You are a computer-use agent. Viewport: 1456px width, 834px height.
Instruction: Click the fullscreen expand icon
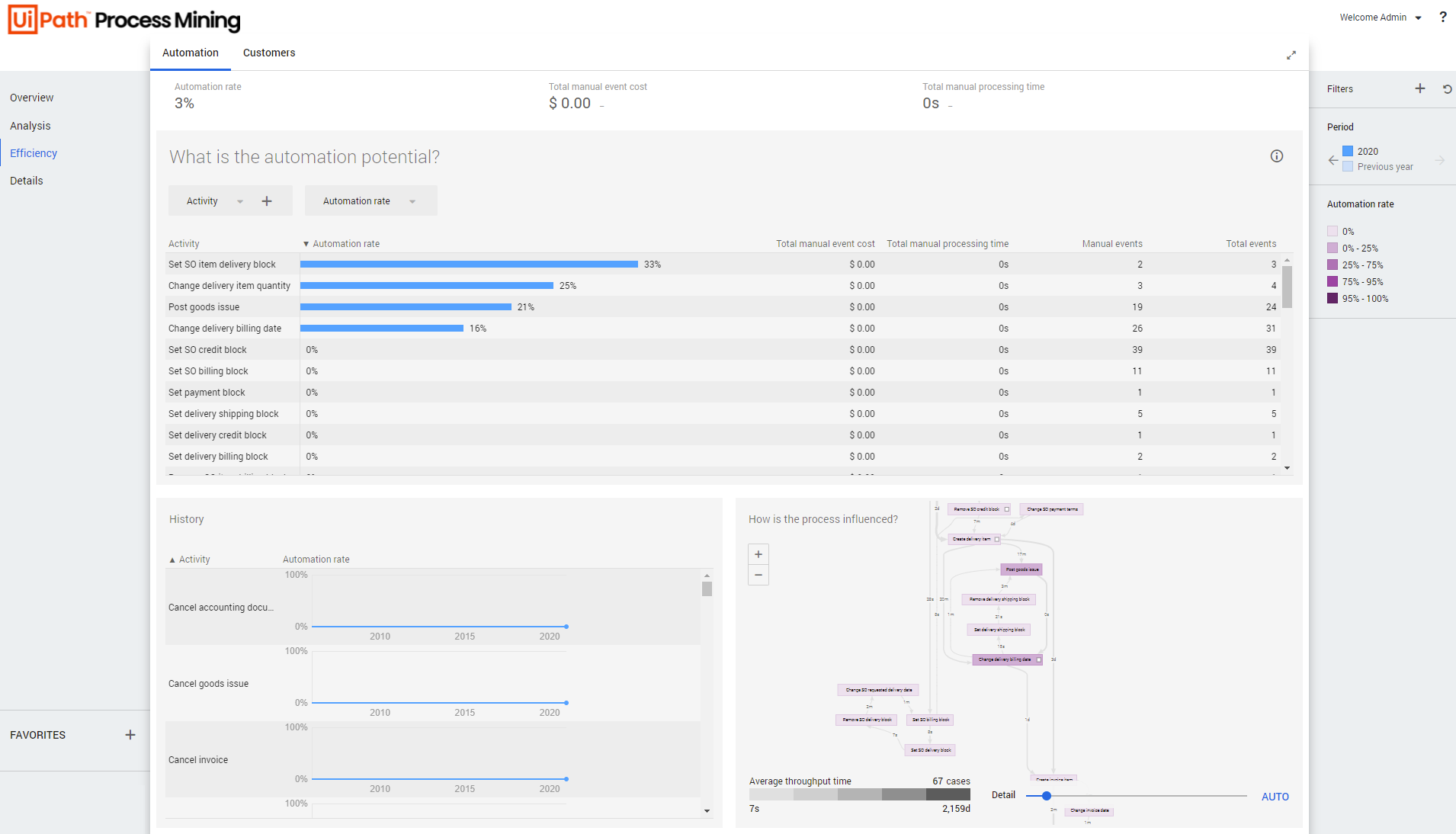[x=1291, y=55]
